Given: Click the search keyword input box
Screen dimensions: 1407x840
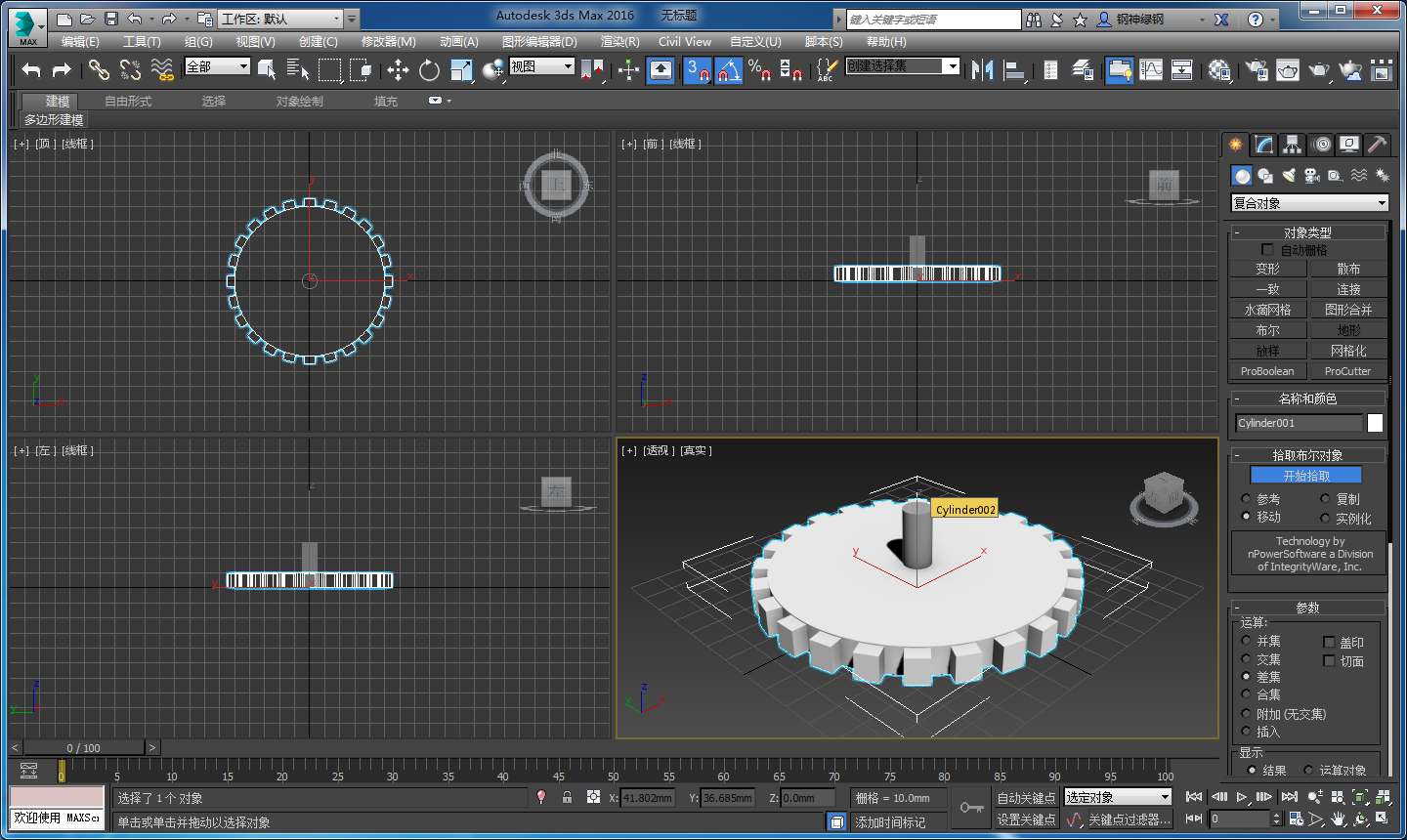Looking at the screenshot, I should click(933, 20).
